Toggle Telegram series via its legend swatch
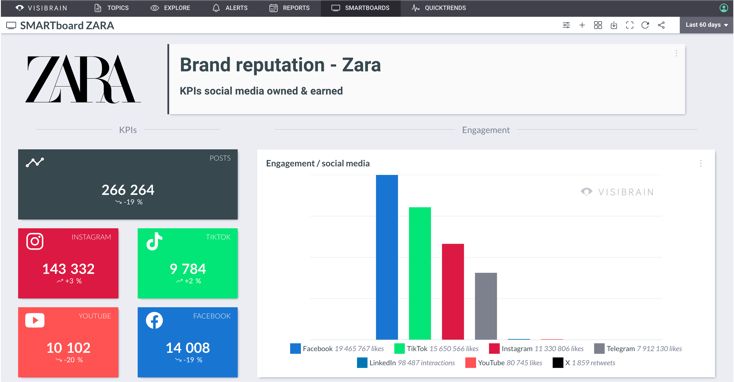This screenshot has height=382, width=734. tap(599, 349)
